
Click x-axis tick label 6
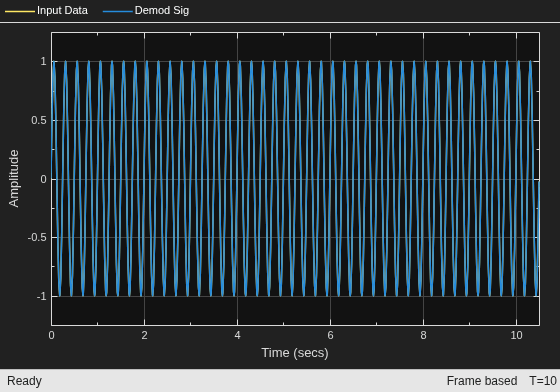(x=330, y=335)
